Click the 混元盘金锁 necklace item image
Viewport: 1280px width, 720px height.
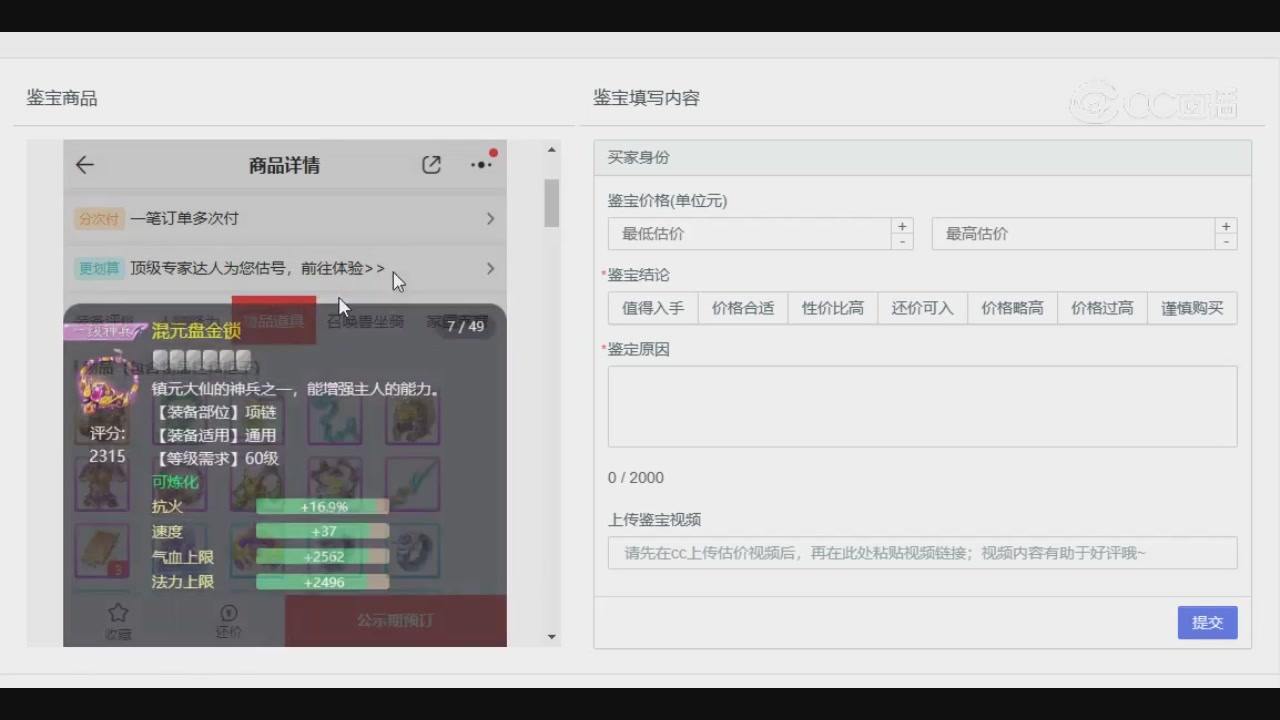coord(108,383)
